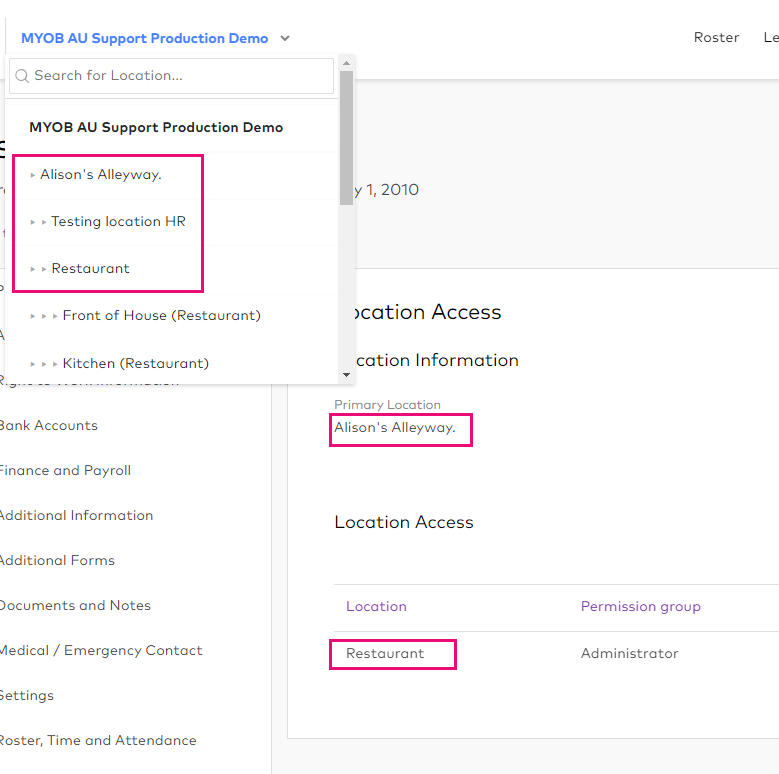
Task: Select Restaurant in the location dropdown list
Action: tap(90, 269)
